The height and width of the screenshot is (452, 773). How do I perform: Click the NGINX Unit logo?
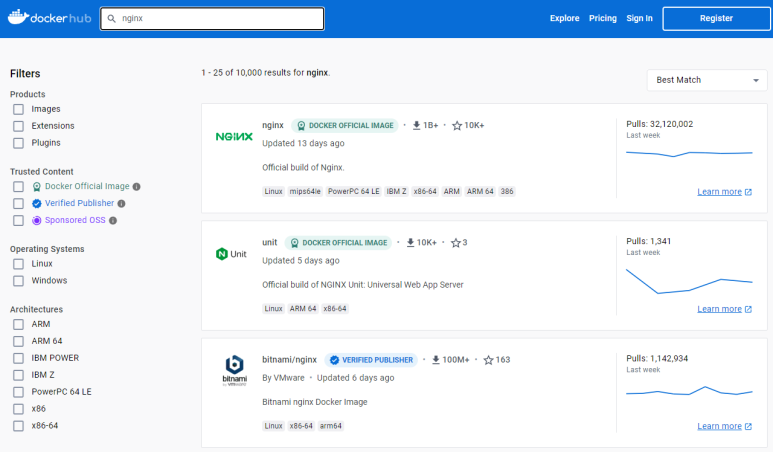coord(231,254)
